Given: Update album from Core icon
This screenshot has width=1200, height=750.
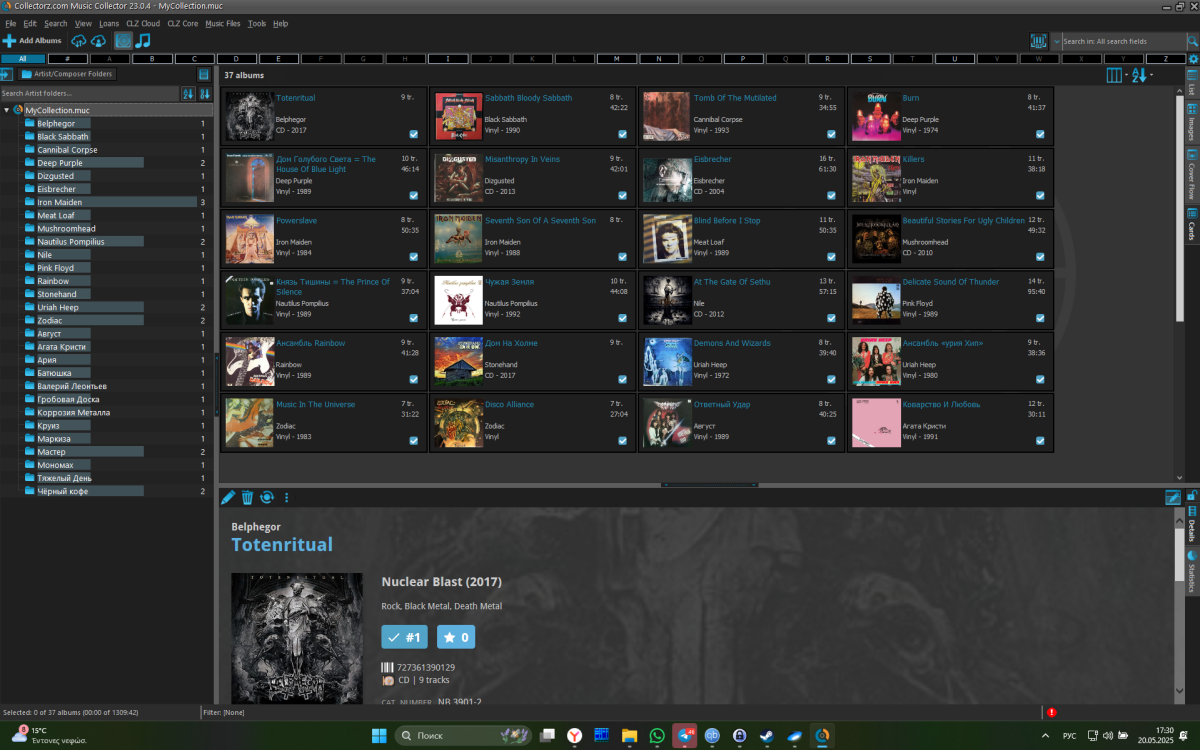Looking at the screenshot, I should tap(267, 497).
